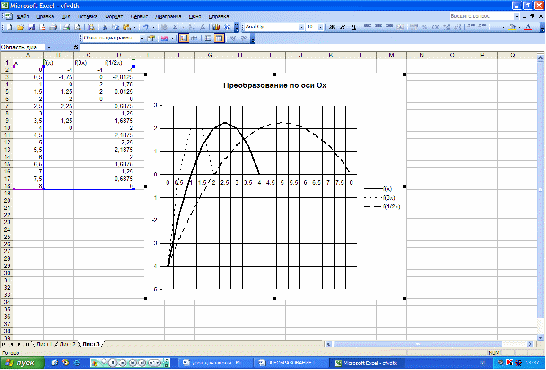Click the fill color bucket swatch
The width and height of the screenshot is (546, 370).
pyautogui.click(x=512, y=27)
